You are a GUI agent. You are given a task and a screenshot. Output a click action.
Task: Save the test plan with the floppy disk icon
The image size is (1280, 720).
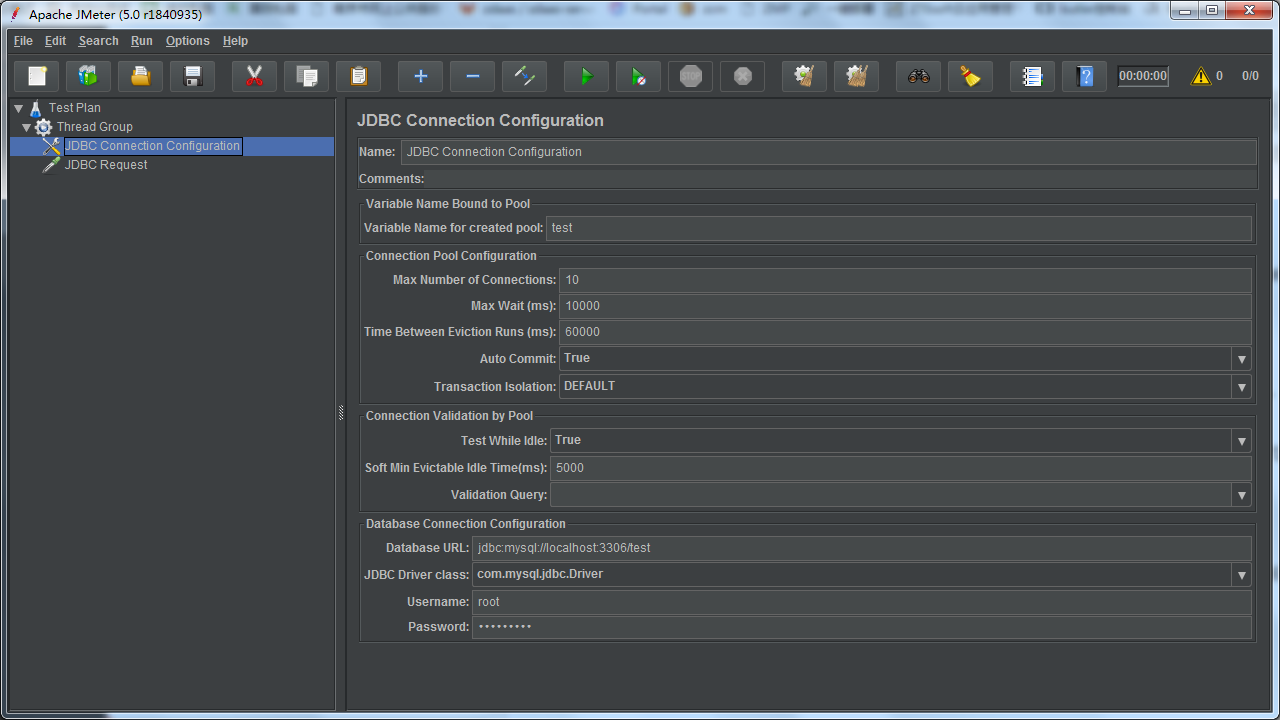click(x=193, y=76)
